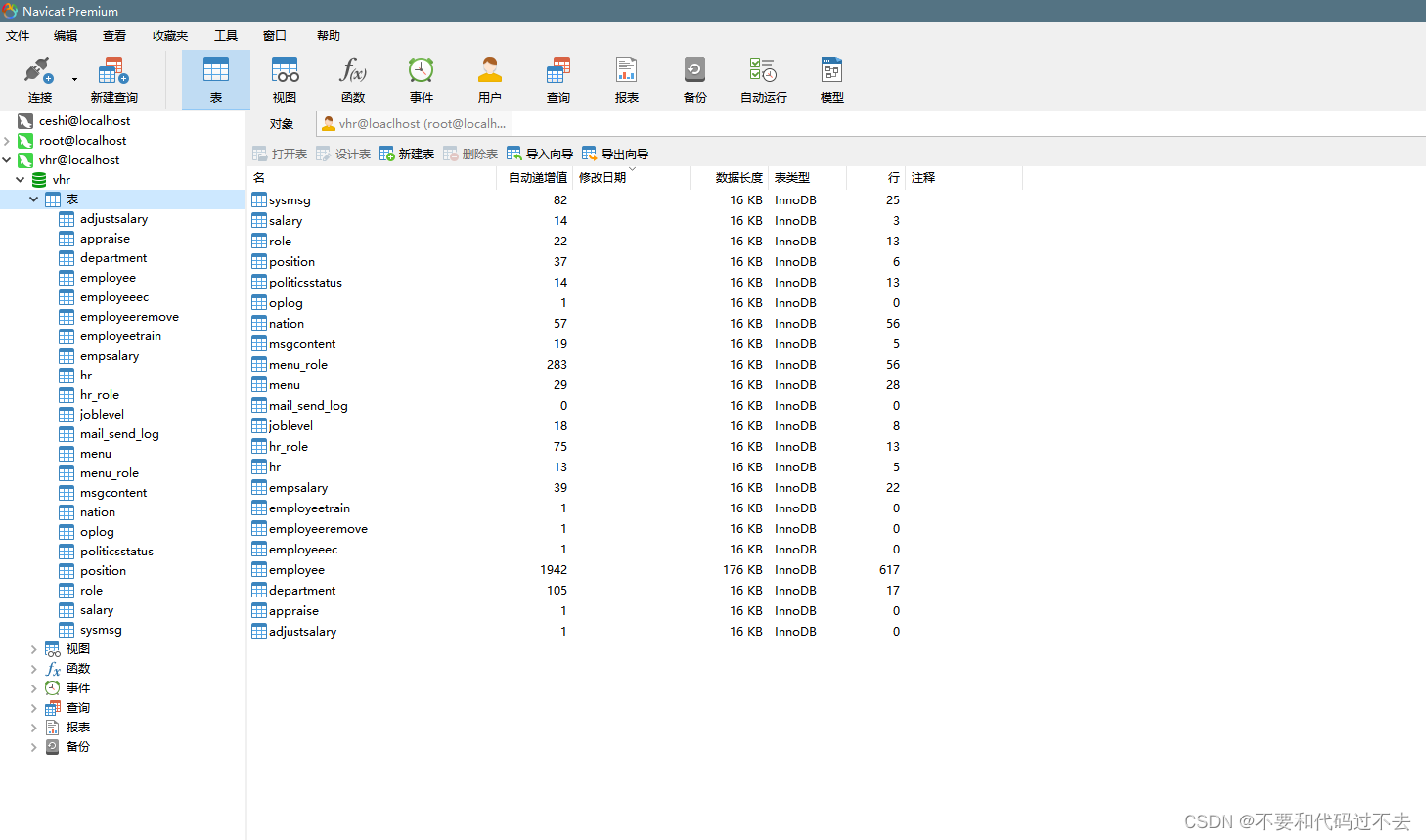Image resolution: width=1426 pixels, height=840 pixels.
Task: Collapse the vhr@localhost connection node
Action: 8,159
